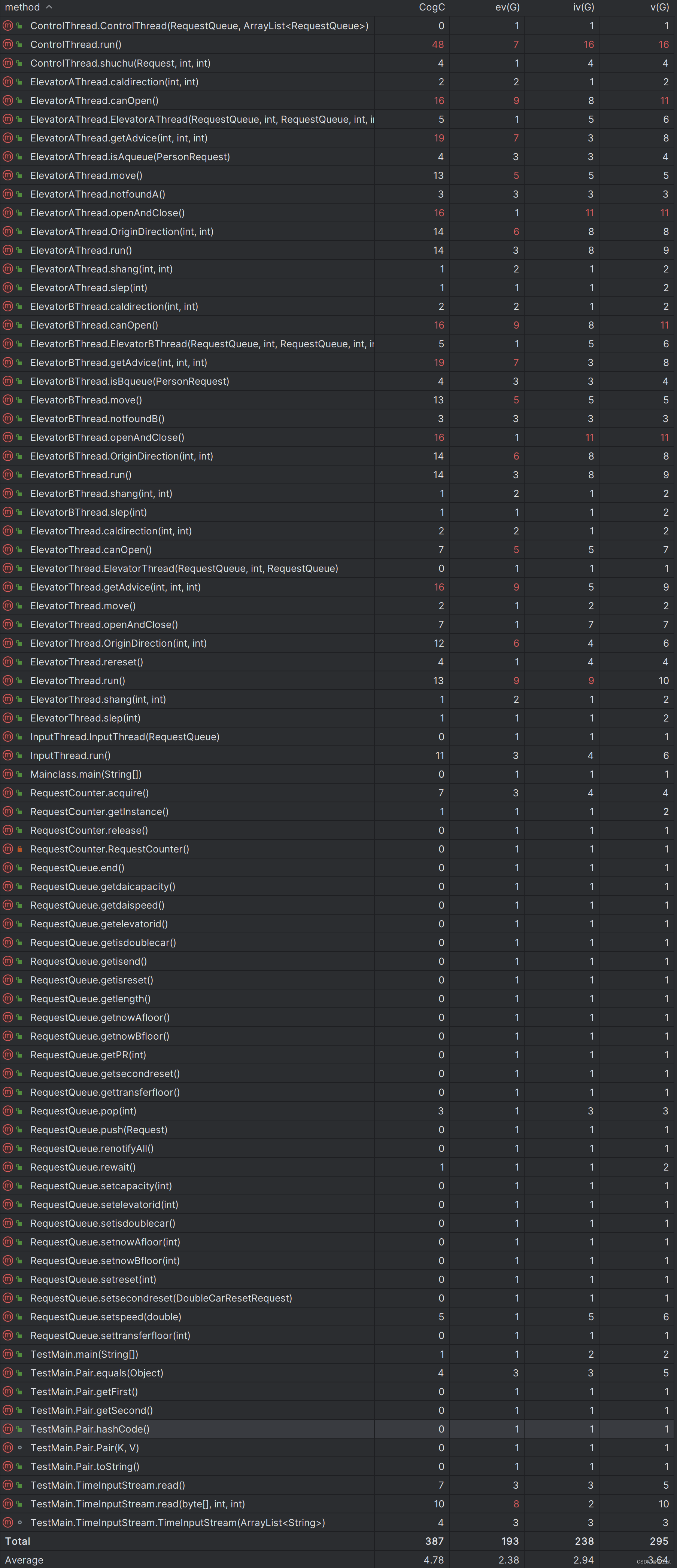Click the method icon for ElevatorThread.run()
Screen dimensions: 677x1568
tap(7, 680)
